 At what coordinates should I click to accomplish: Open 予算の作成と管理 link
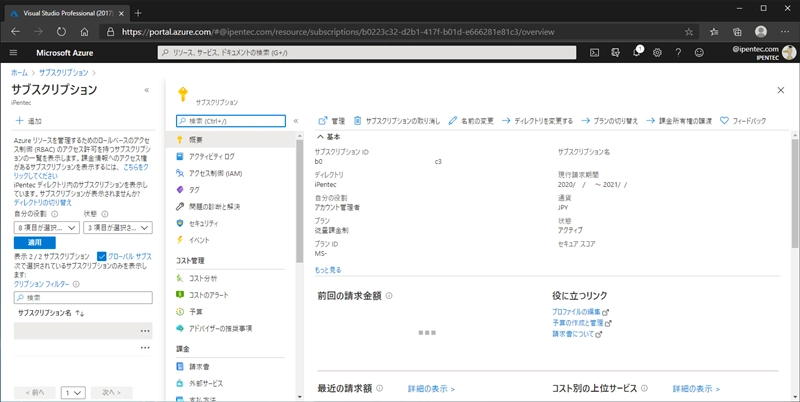point(582,323)
